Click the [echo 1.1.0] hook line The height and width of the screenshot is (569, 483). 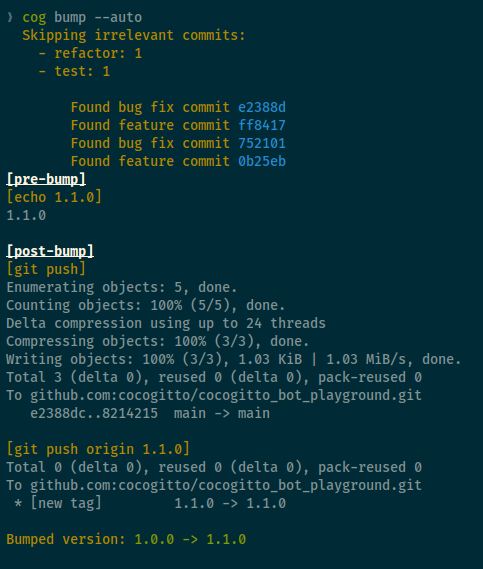(54, 197)
